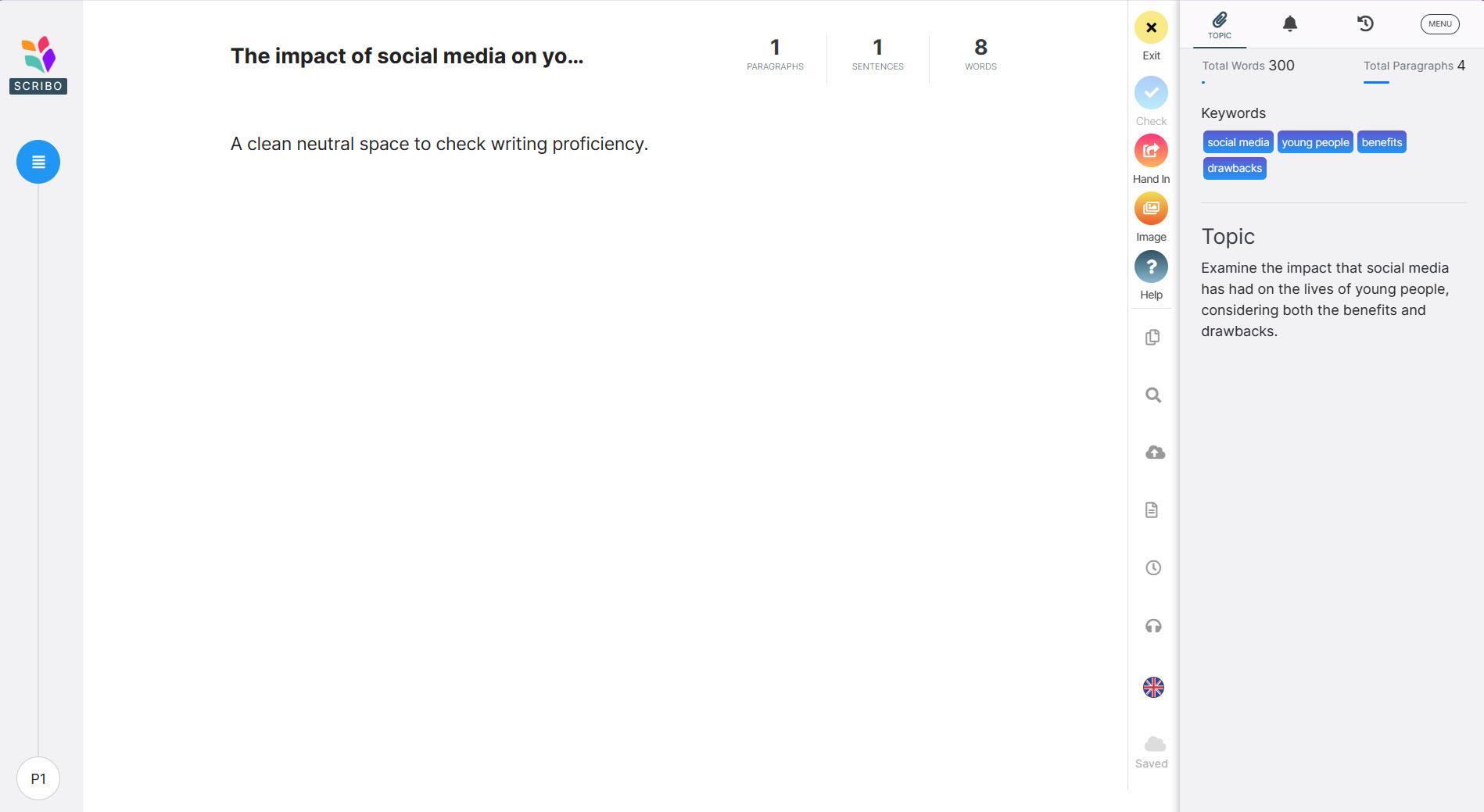The height and width of the screenshot is (812, 1484).
Task: Click the clock timer icon
Action: pos(1152,568)
